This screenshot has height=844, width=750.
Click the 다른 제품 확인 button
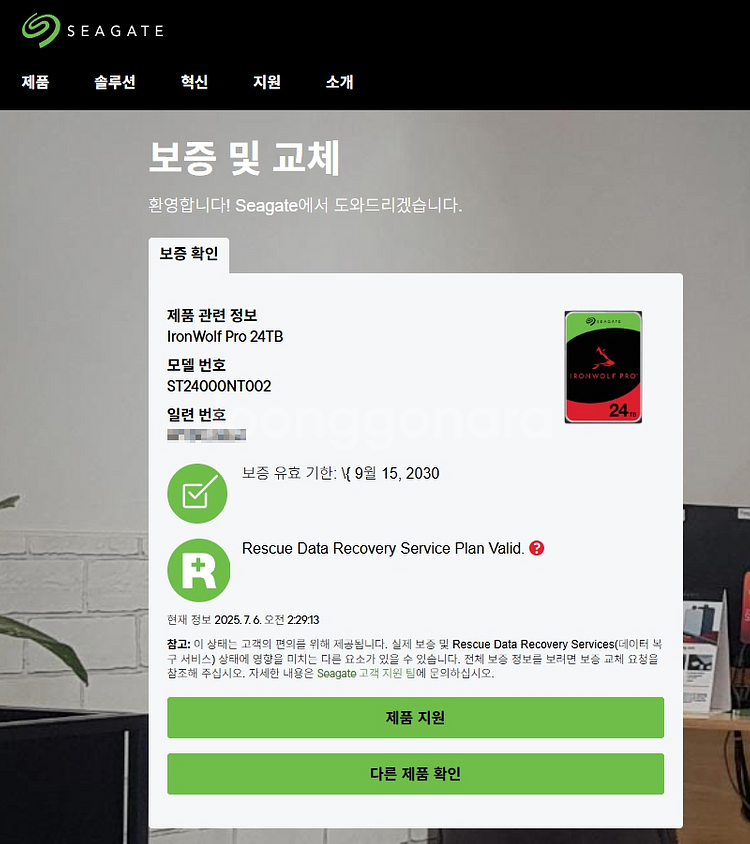coord(415,774)
